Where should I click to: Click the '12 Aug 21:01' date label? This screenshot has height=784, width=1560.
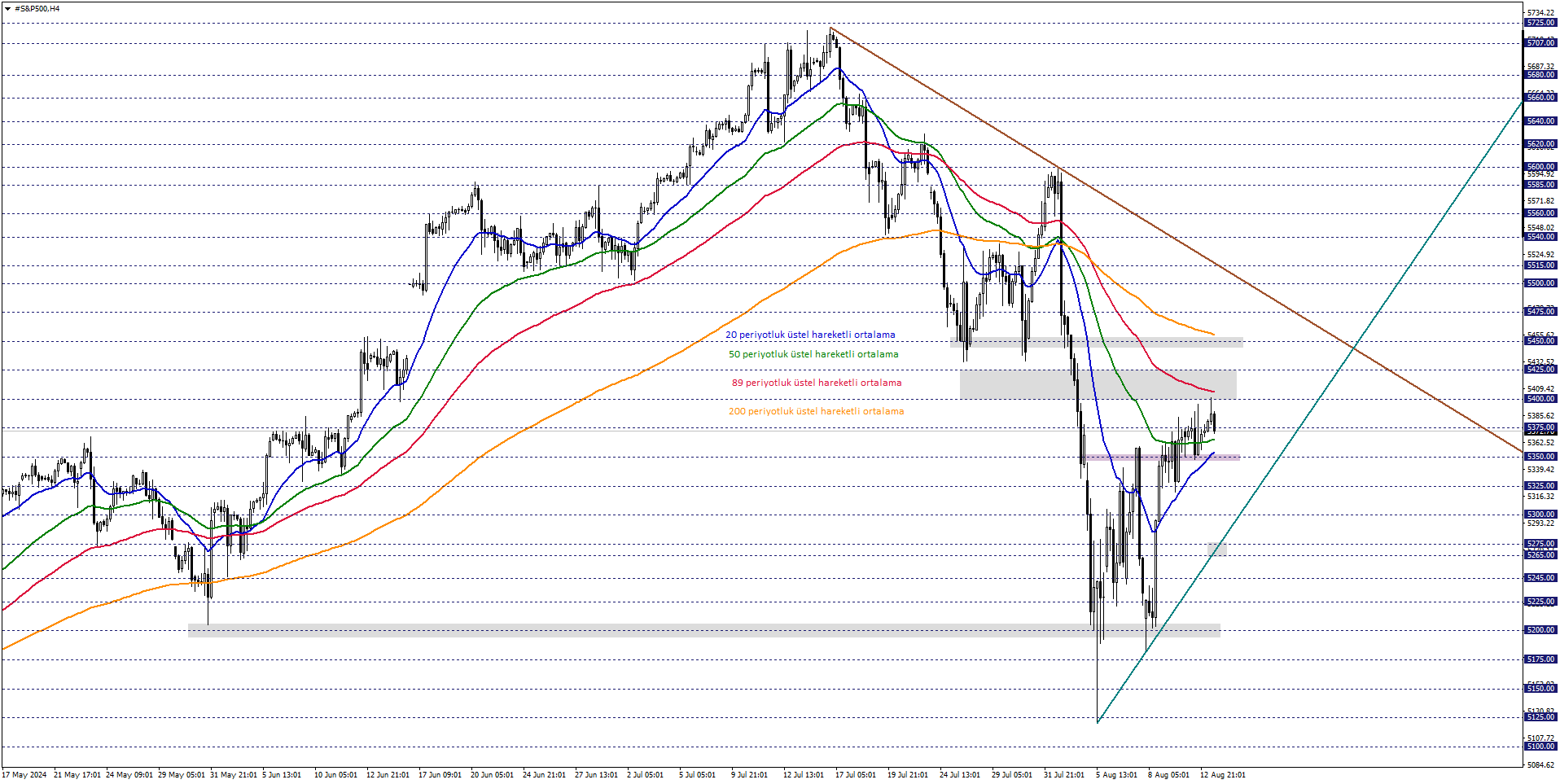tap(1222, 775)
